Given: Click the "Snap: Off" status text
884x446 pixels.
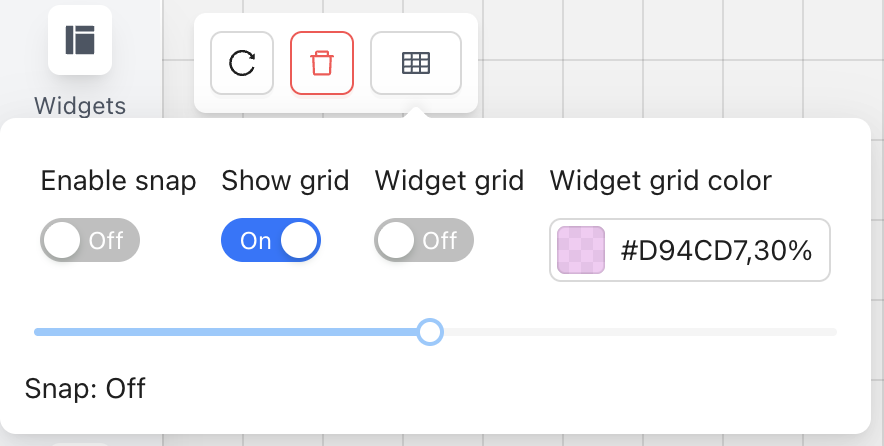Looking at the screenshot, I should (85, 388).
